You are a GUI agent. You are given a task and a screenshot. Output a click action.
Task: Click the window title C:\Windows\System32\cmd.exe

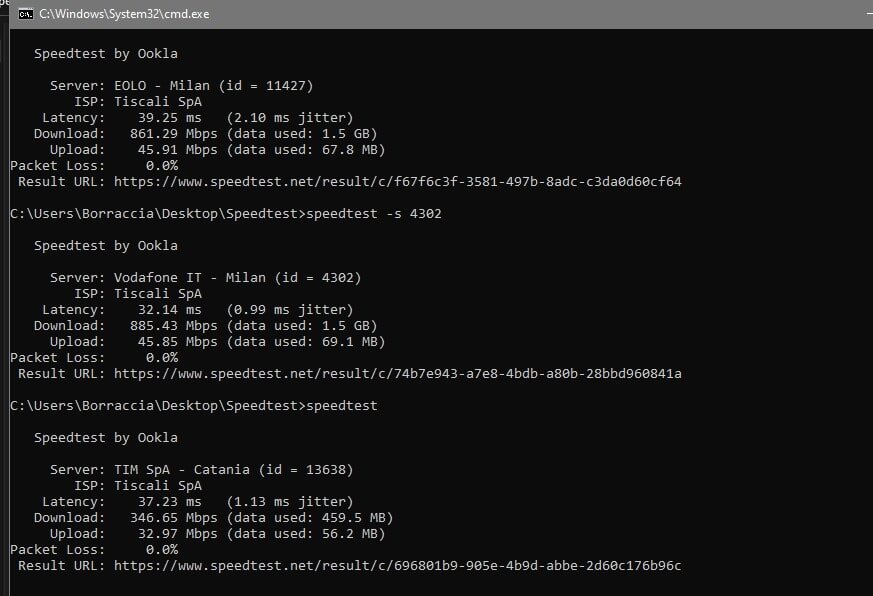(124, 14)
